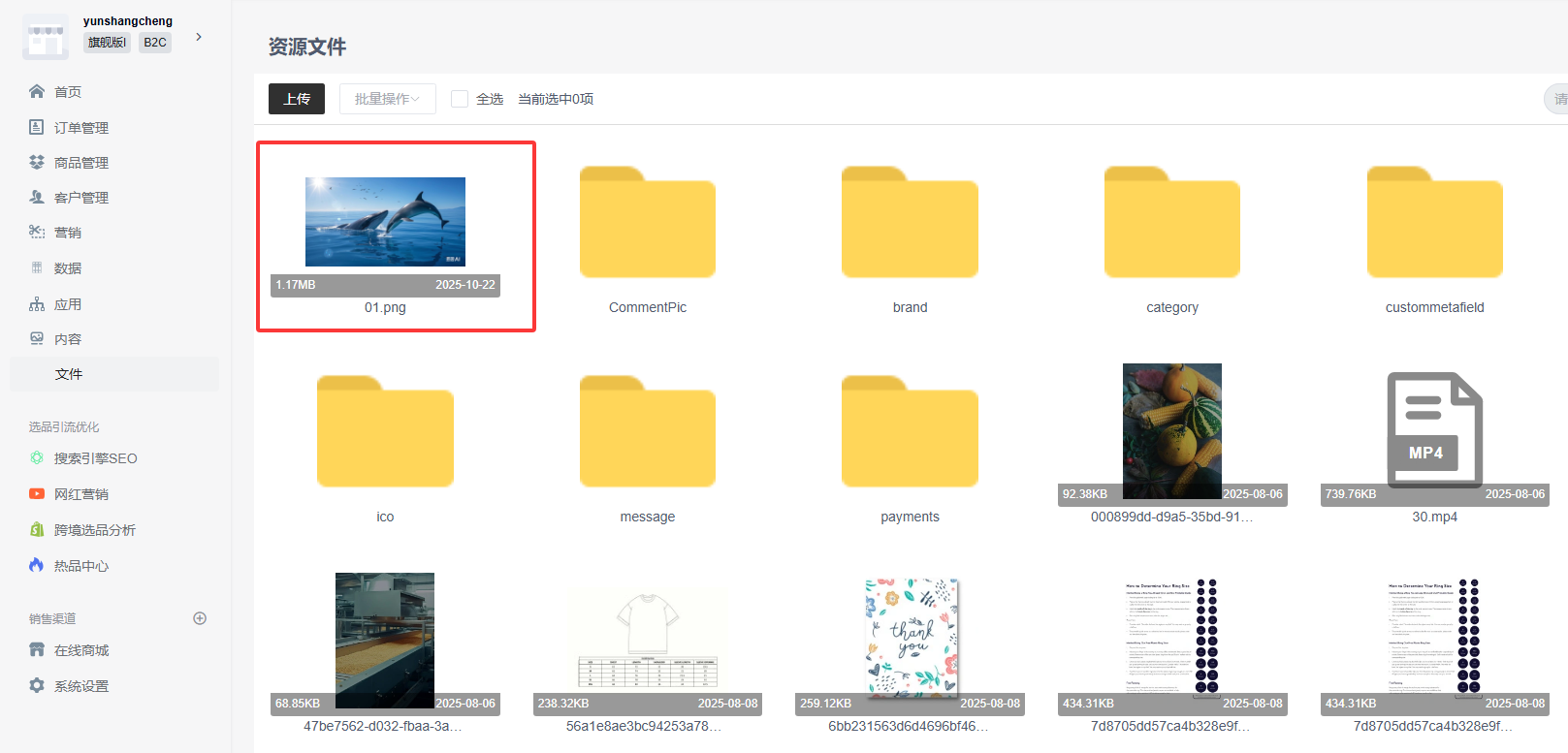Open the 30.mp4 video file
The width and height of the screenshot is (1568, 753).
(x=1434, y=430)
